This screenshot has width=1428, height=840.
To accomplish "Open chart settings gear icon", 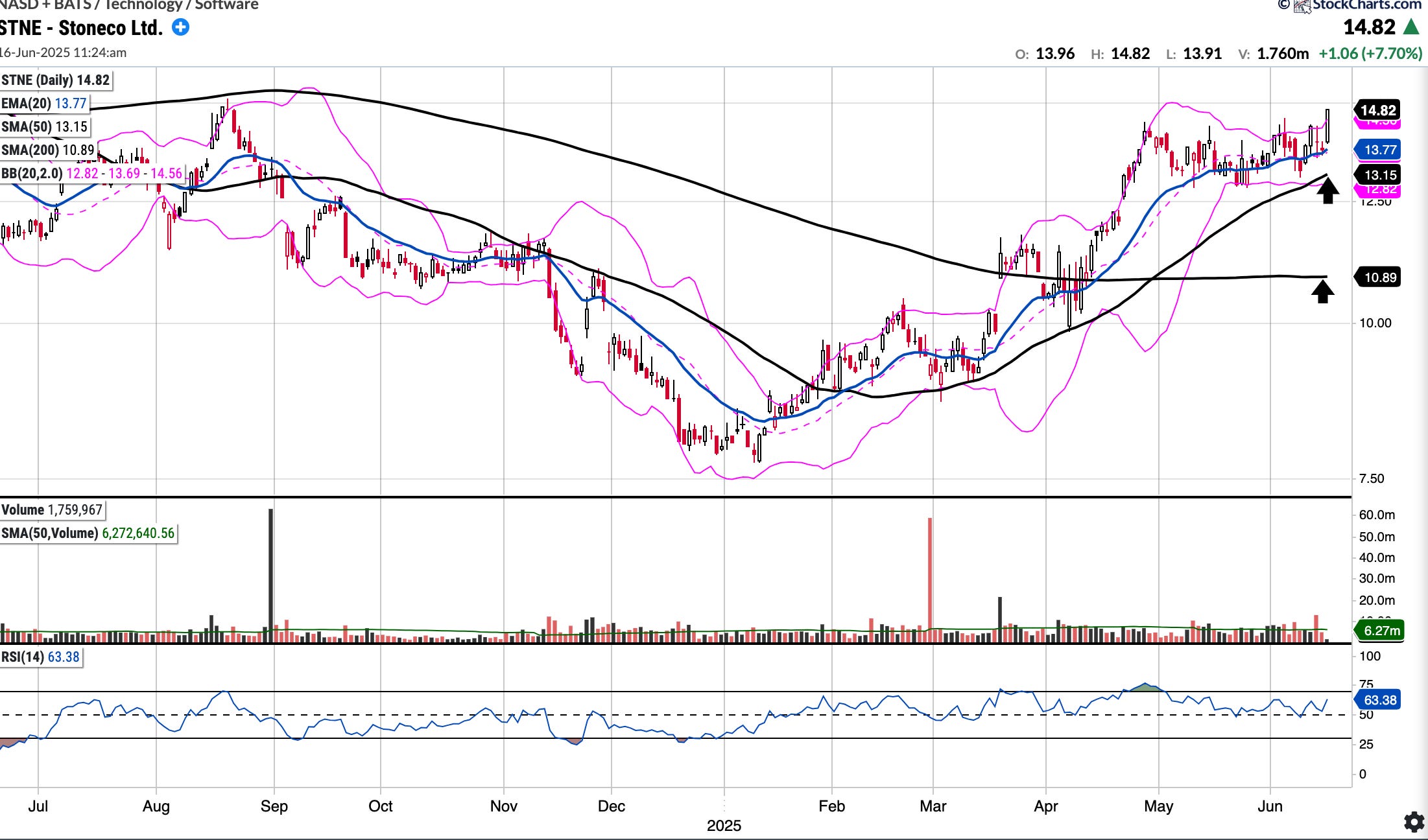I will 1414,822.
